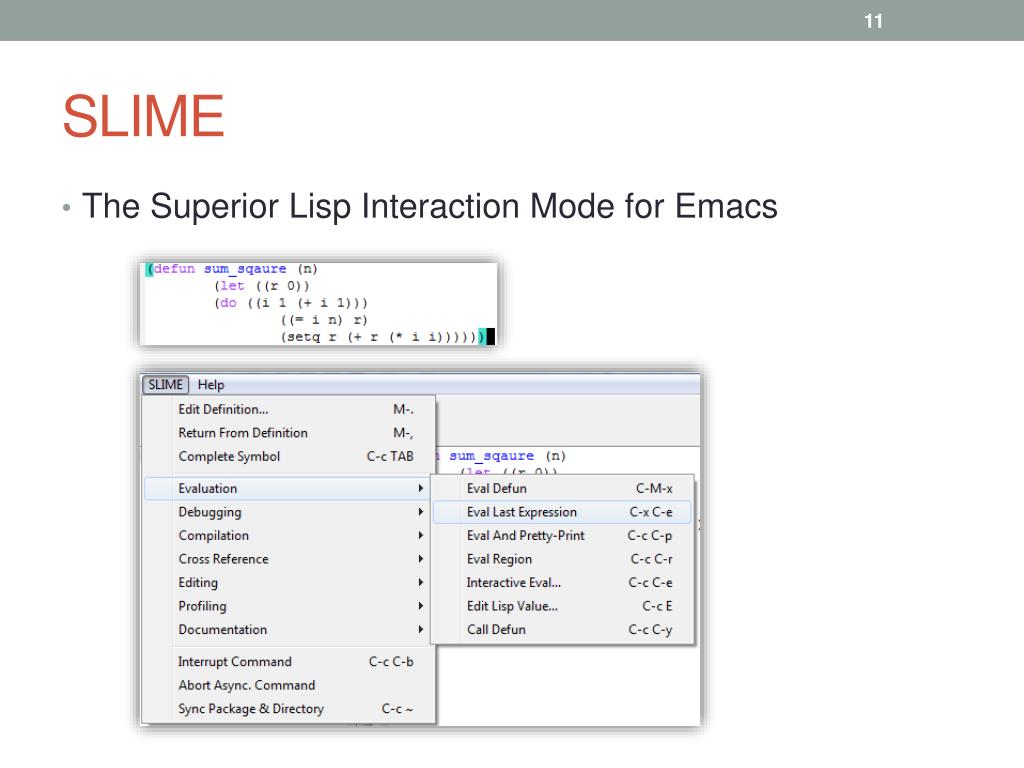Viewport: 1024px width, 768px height.
Task: Choose Edit Lisp Value... entry
Action: coord(562,606)
